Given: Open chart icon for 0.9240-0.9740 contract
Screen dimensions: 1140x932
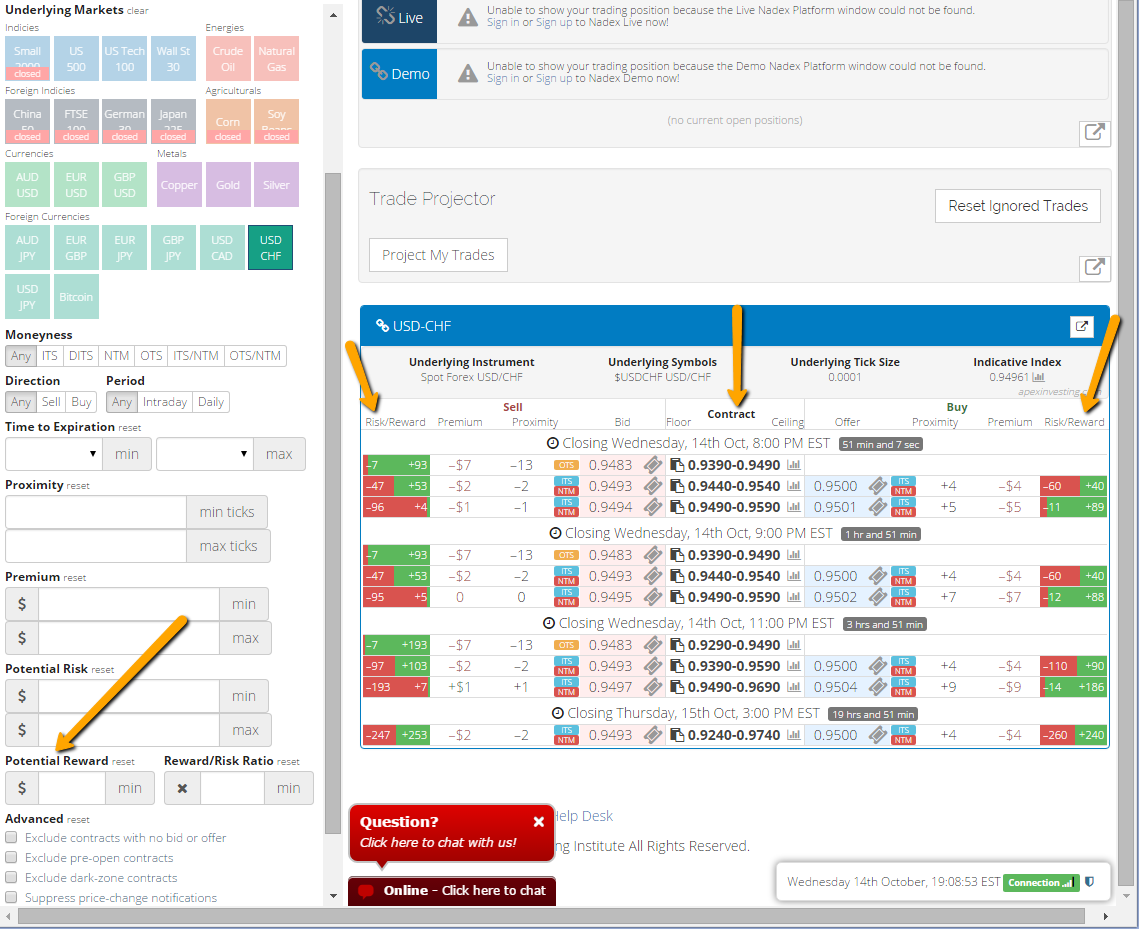Looking at the screenshot, I should pyautogui.click(x=794, y=735).
